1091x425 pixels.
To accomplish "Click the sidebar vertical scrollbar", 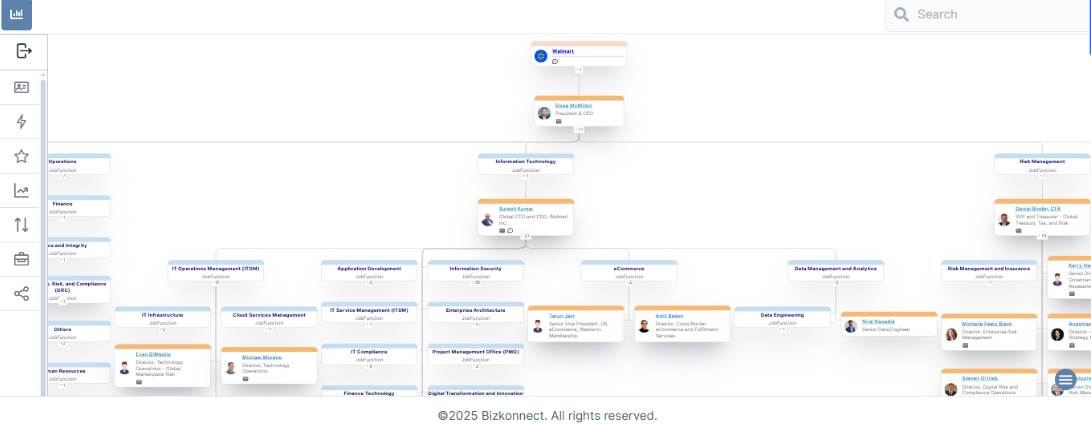I will tap(44, 236).
